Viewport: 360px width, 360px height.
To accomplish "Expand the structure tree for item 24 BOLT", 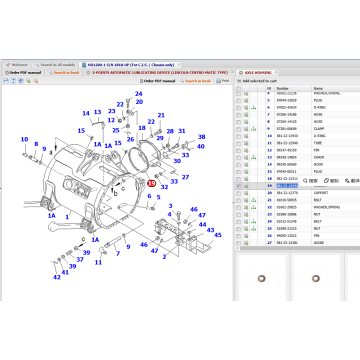I will (254, 222).
